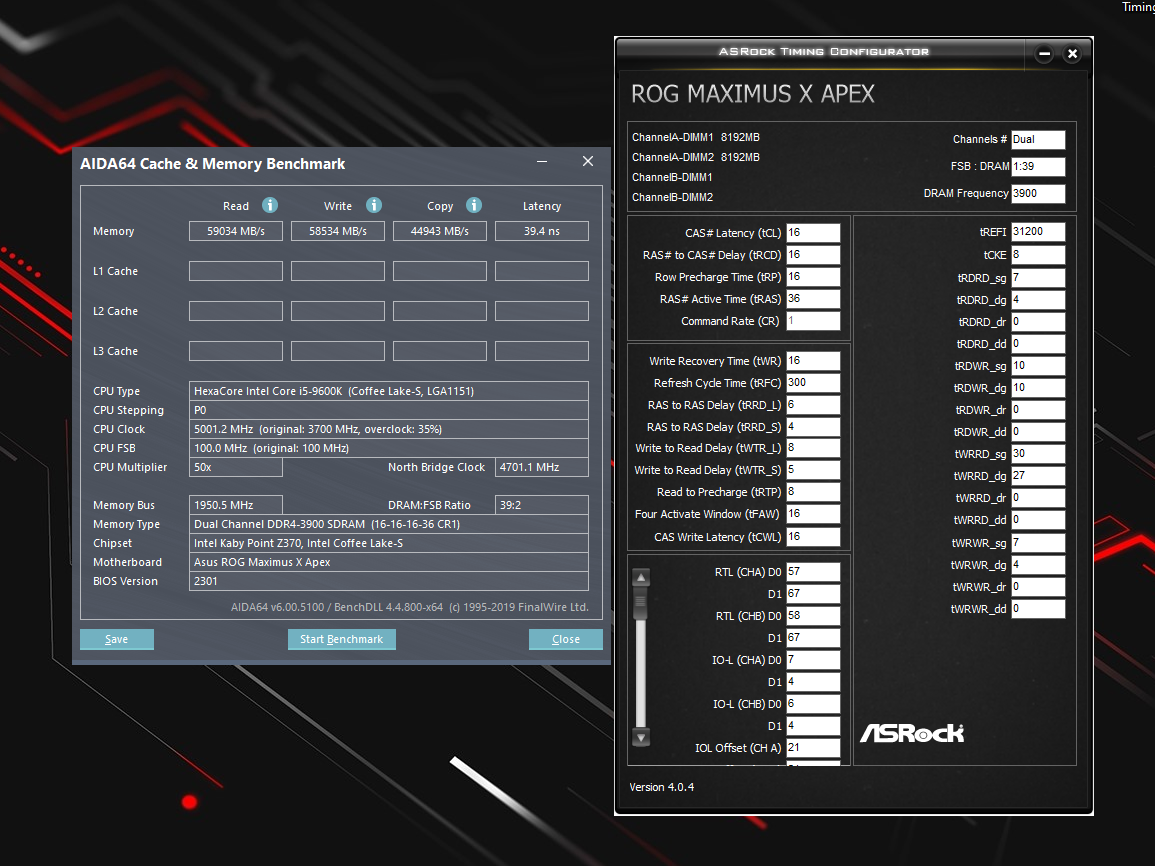
Task: Click the tCKE value field
Action: [x=1038, y=255]
